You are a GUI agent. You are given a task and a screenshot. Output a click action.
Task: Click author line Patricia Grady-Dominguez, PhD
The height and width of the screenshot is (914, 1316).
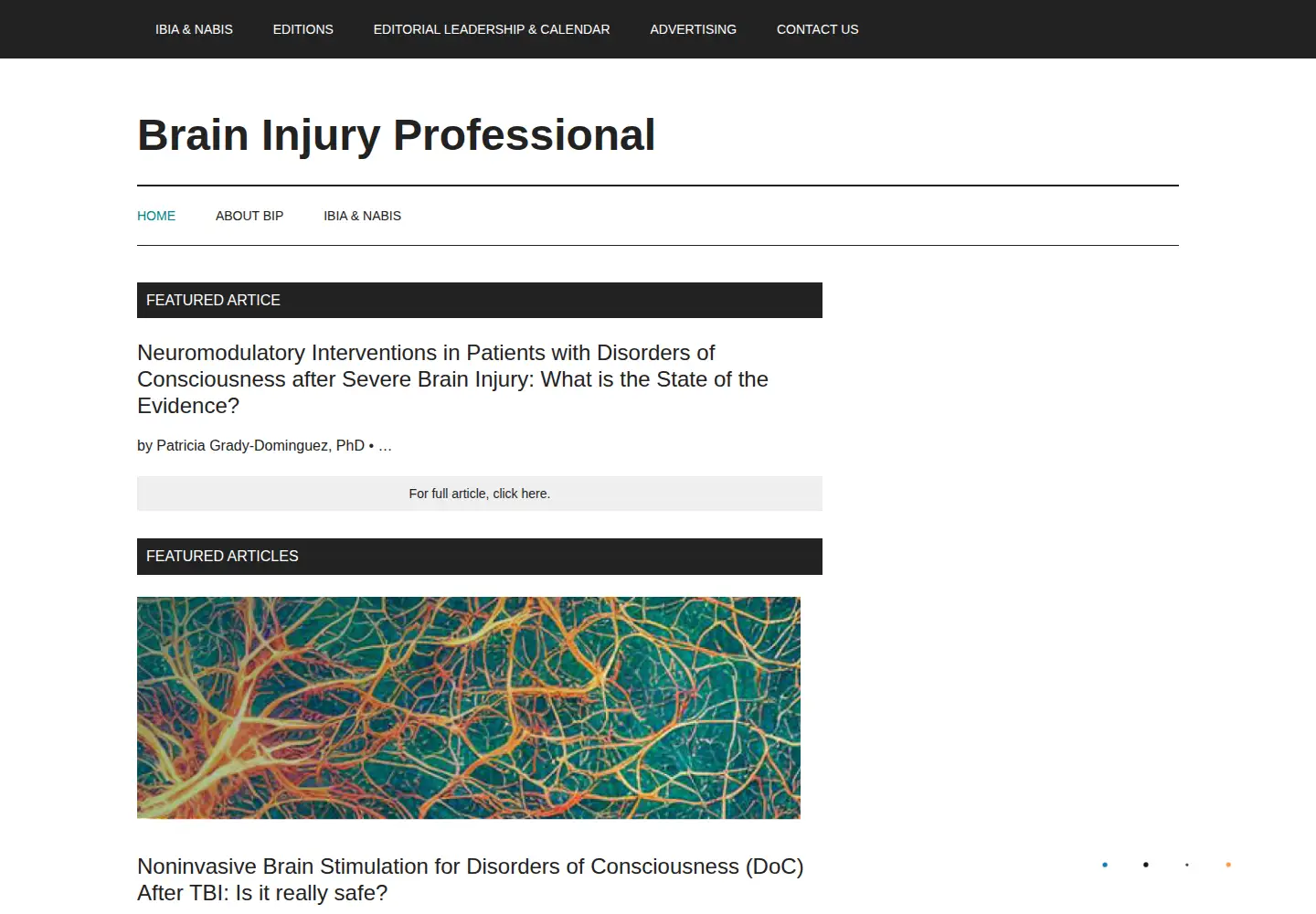click(264, 446)
